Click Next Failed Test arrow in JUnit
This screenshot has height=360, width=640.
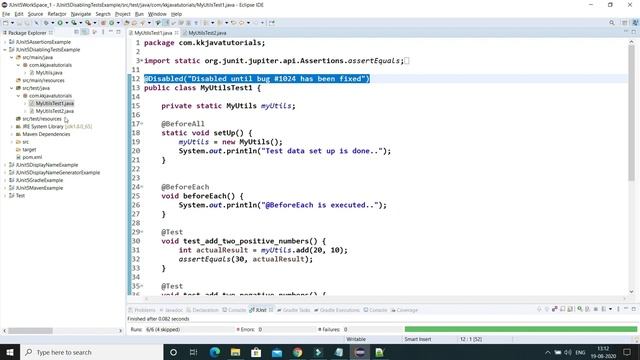click(x=539, y=309)
